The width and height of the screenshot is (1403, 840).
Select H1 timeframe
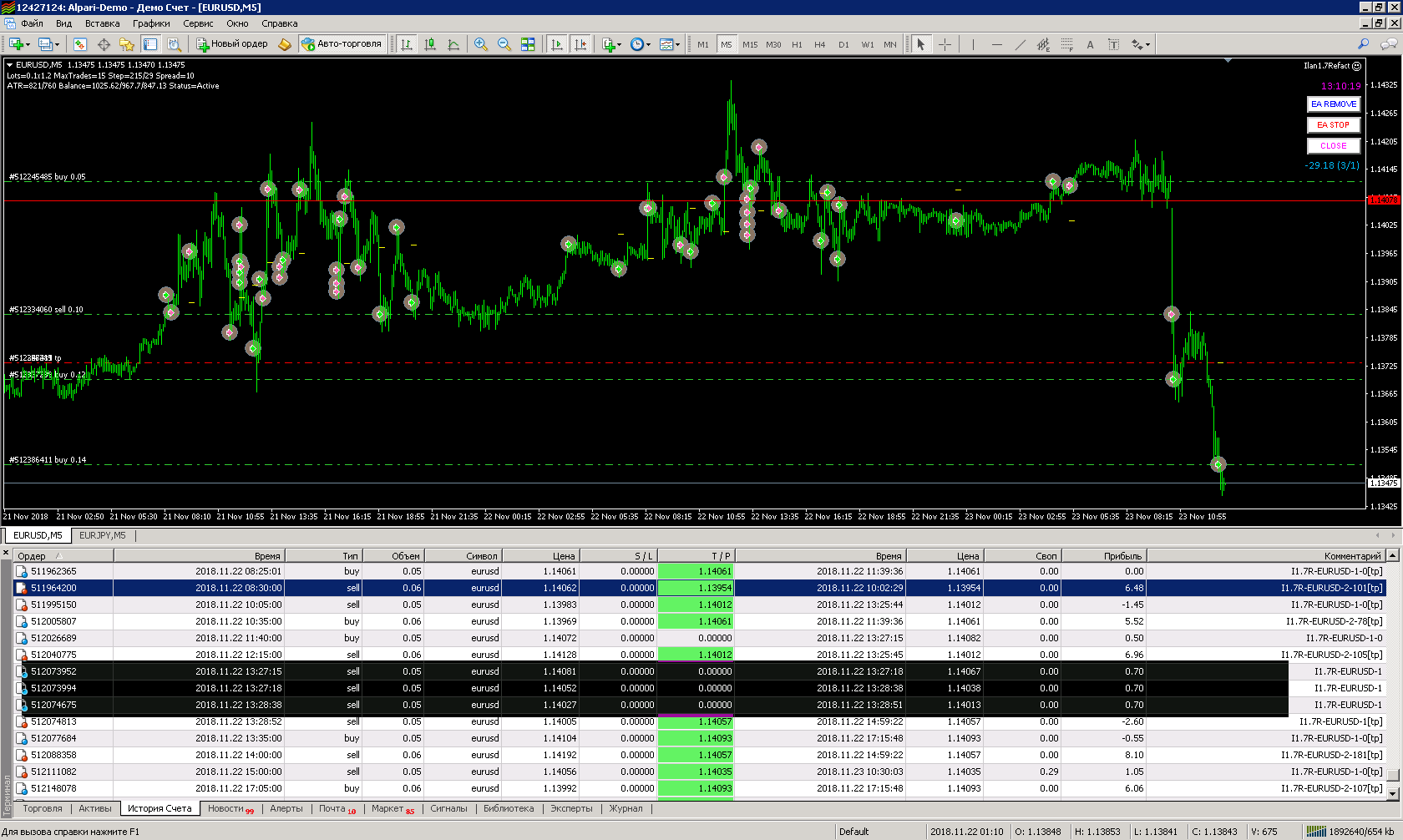(x=797, y=44)
